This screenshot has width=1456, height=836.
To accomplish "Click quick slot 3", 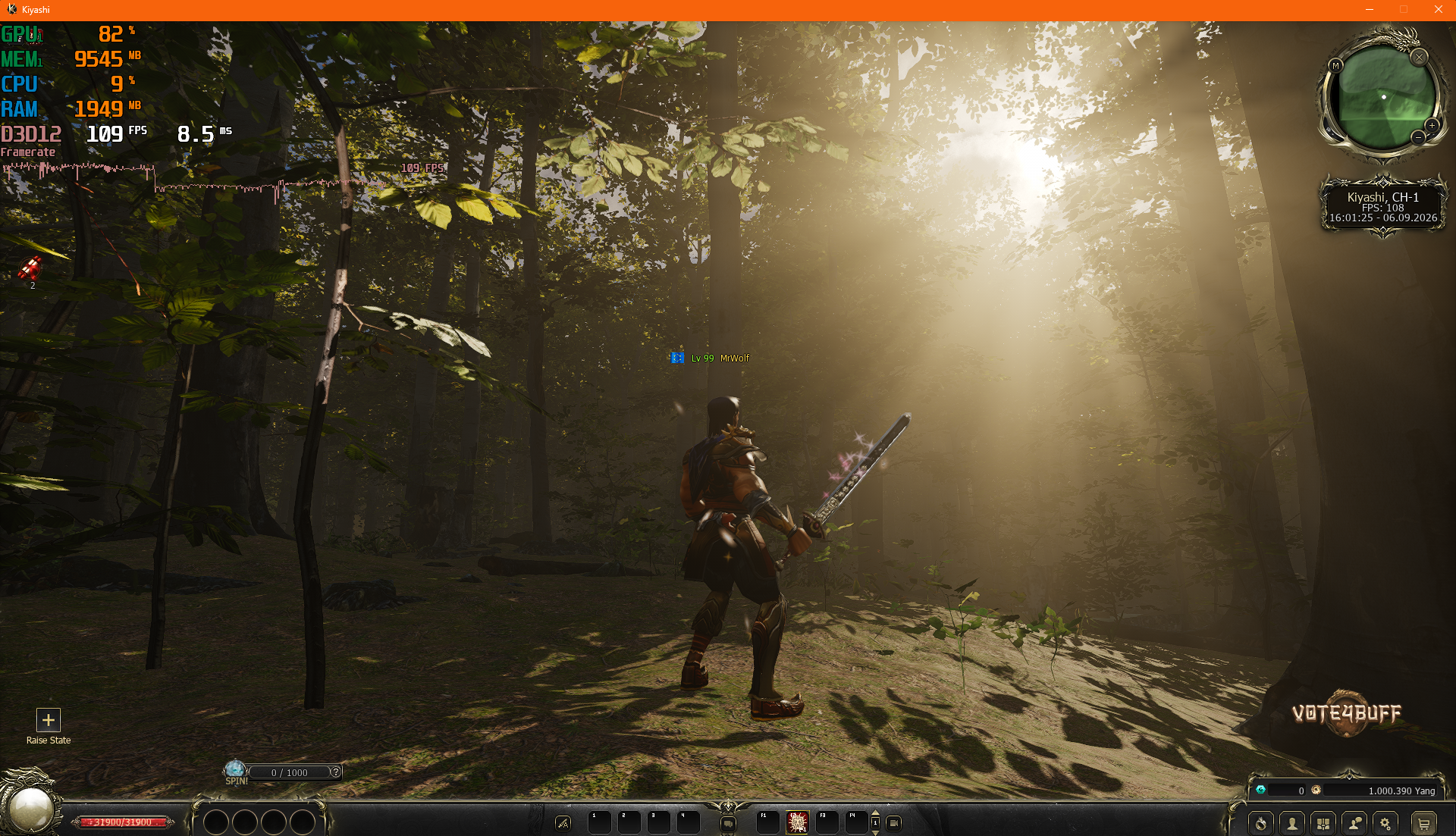I will pos(659,822).
